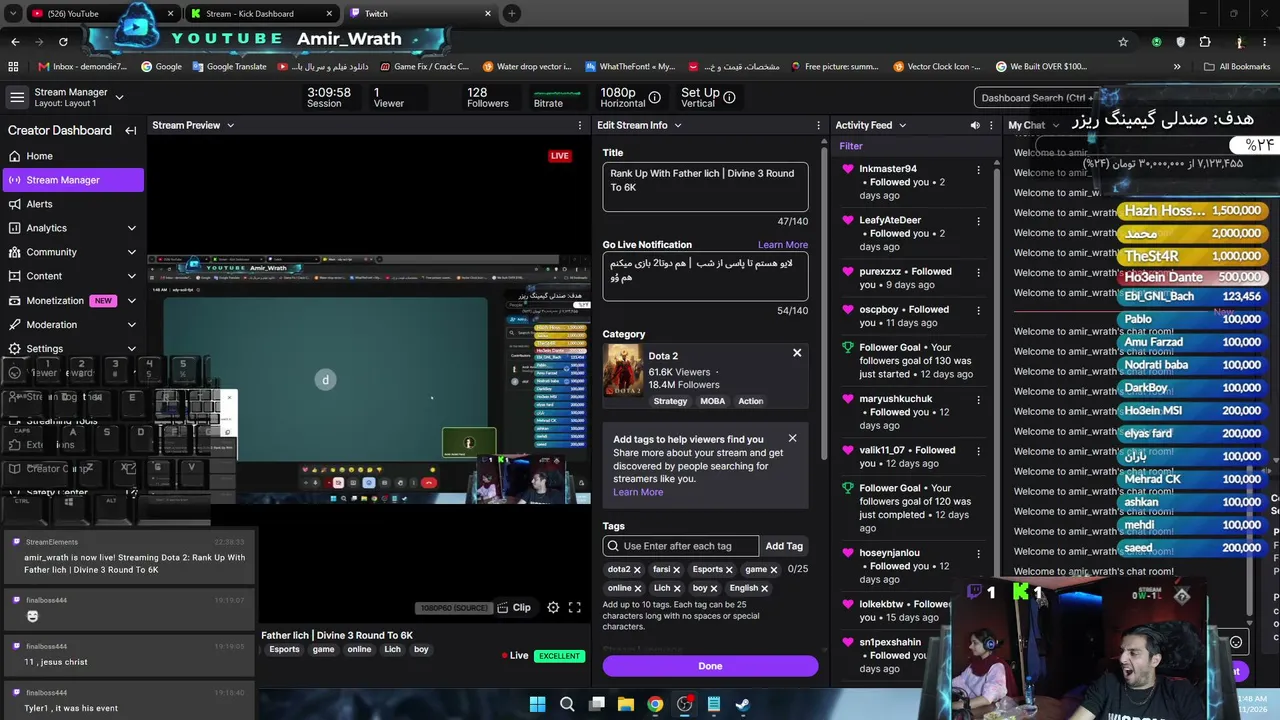Image resolution: width=1280 pixels, height=720 pixels.
Task: Open the Learn More link for Go Live Notification
Action: click(783, 244)
